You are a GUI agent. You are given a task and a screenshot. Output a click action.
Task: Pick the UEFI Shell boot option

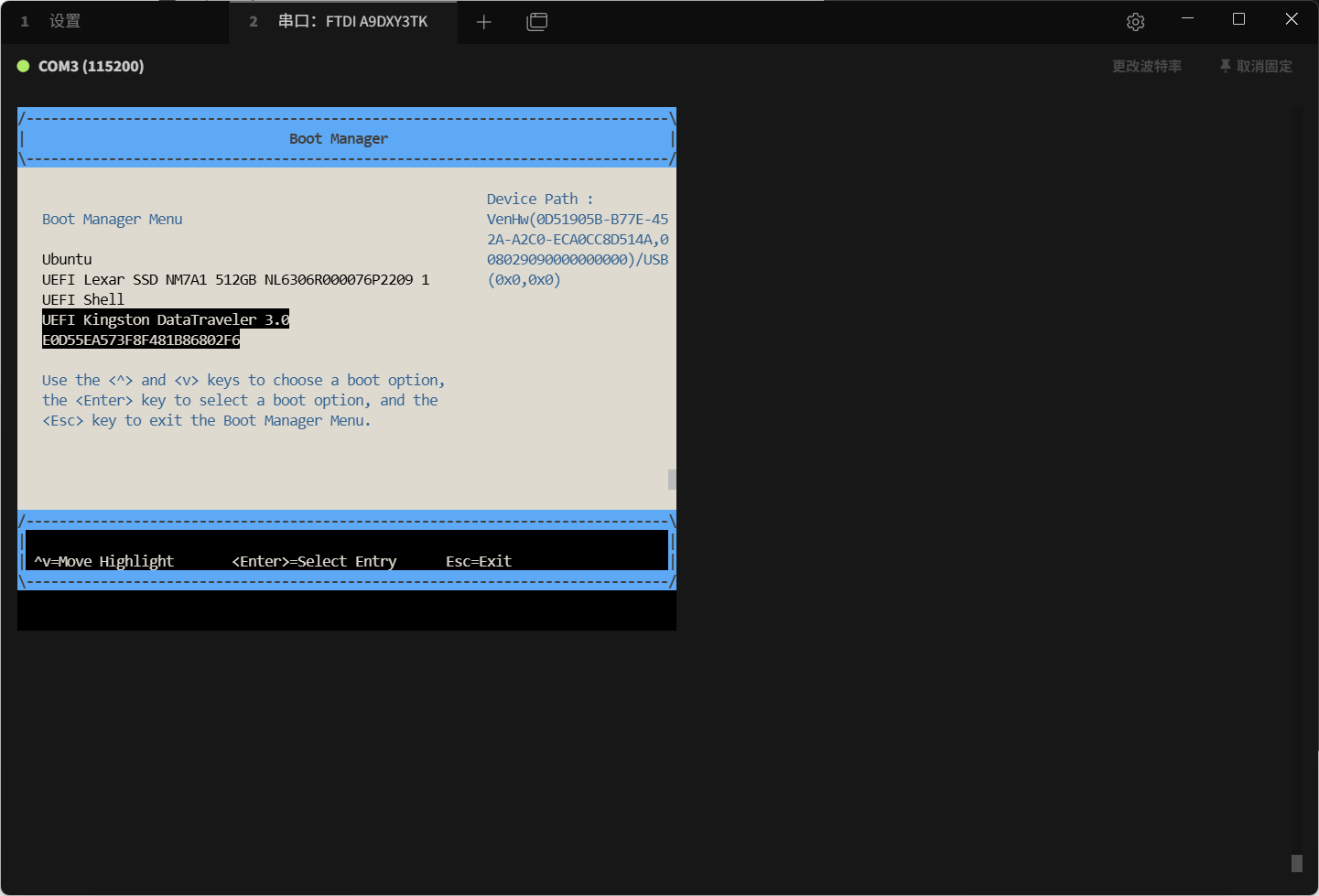pos(83,299)
